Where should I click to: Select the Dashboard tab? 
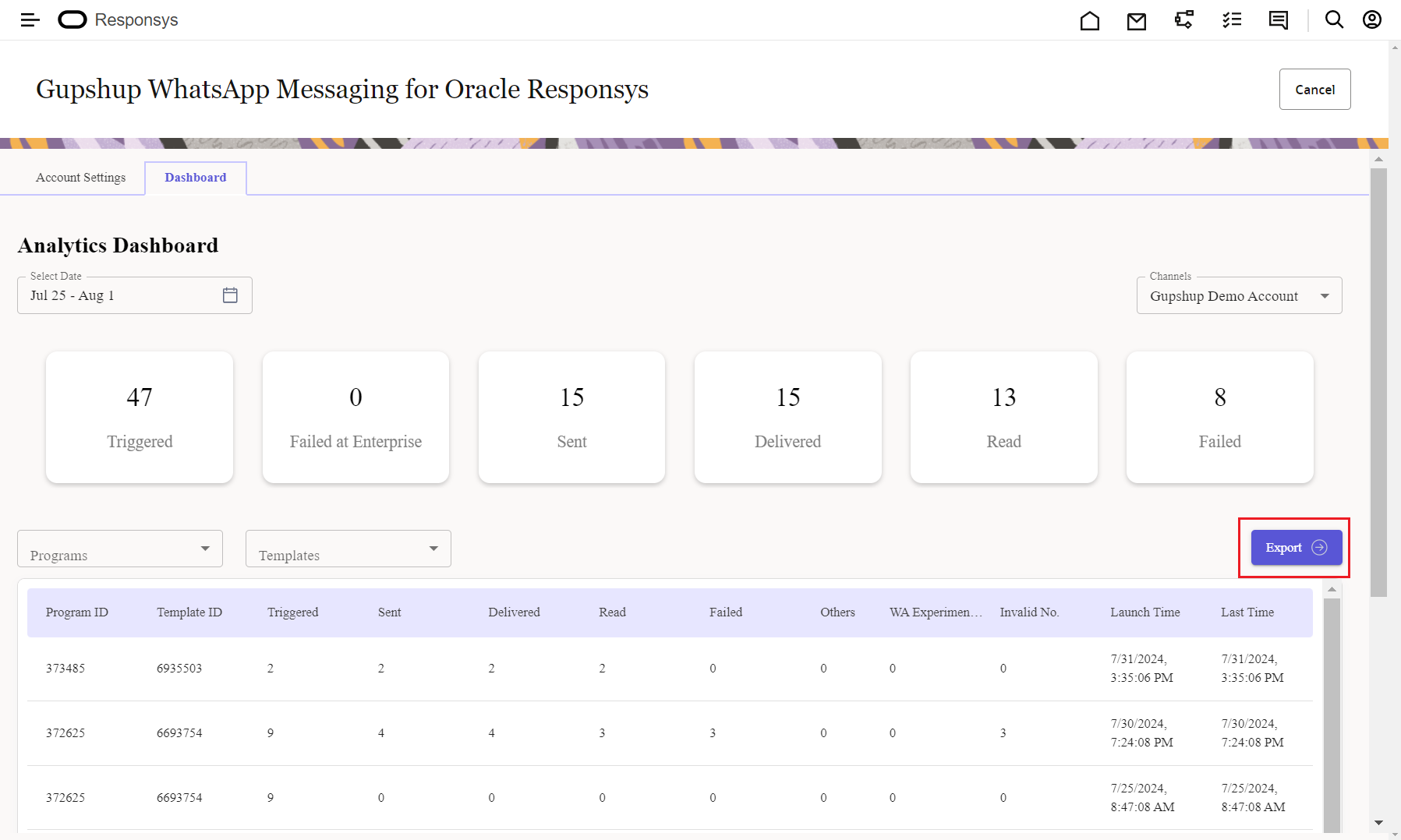click(x=196, y=178)
